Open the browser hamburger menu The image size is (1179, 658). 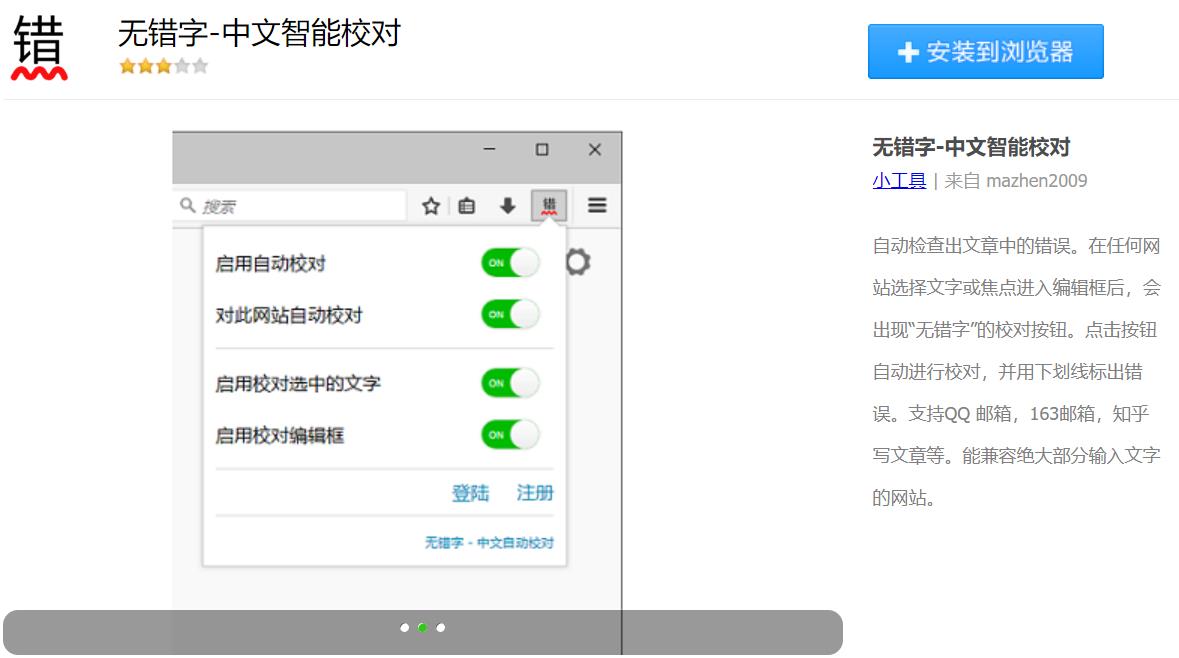pos(596,205)
